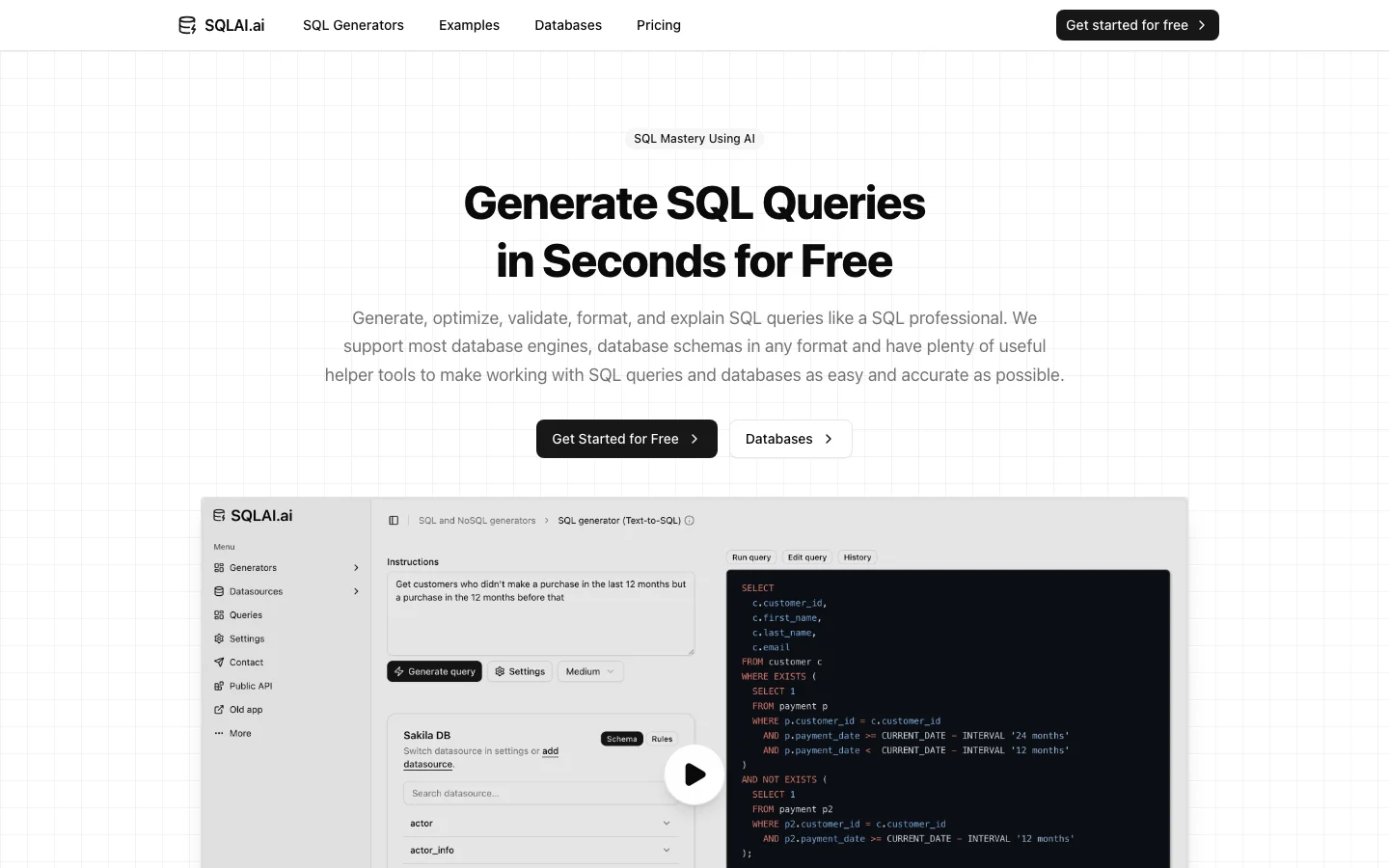Click the Search datasource field
The width and height of the screenshot is (1389, 868).
[x=541, y=794]
